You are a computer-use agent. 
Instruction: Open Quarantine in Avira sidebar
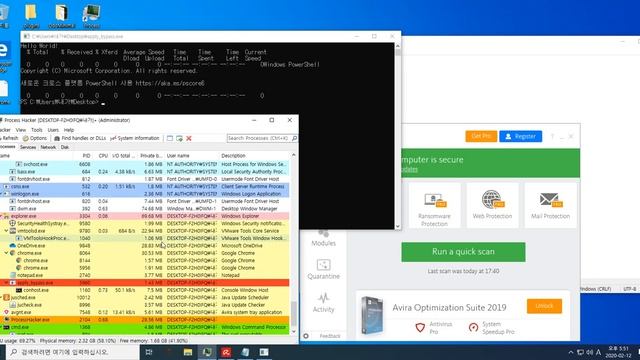(324, 269)
